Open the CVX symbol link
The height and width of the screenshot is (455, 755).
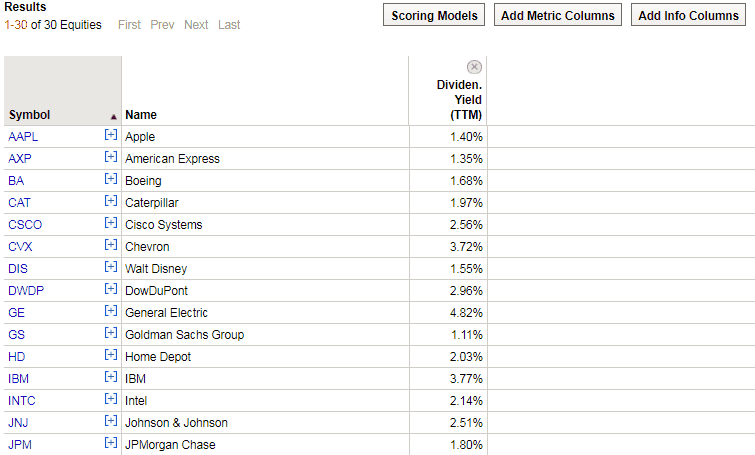coord(20,247)
